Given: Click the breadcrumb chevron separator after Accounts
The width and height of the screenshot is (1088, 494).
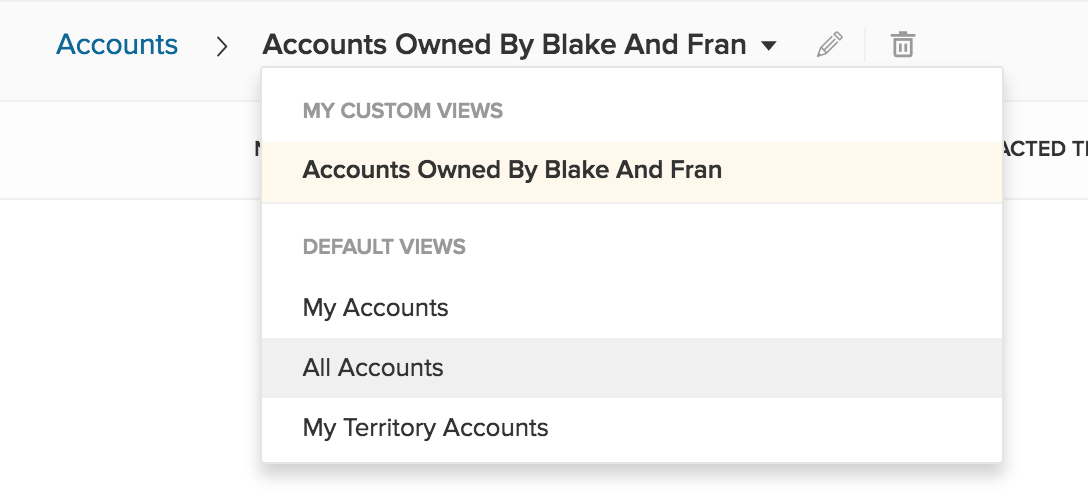Looking at the screenshot, I should tap(221, 46).
